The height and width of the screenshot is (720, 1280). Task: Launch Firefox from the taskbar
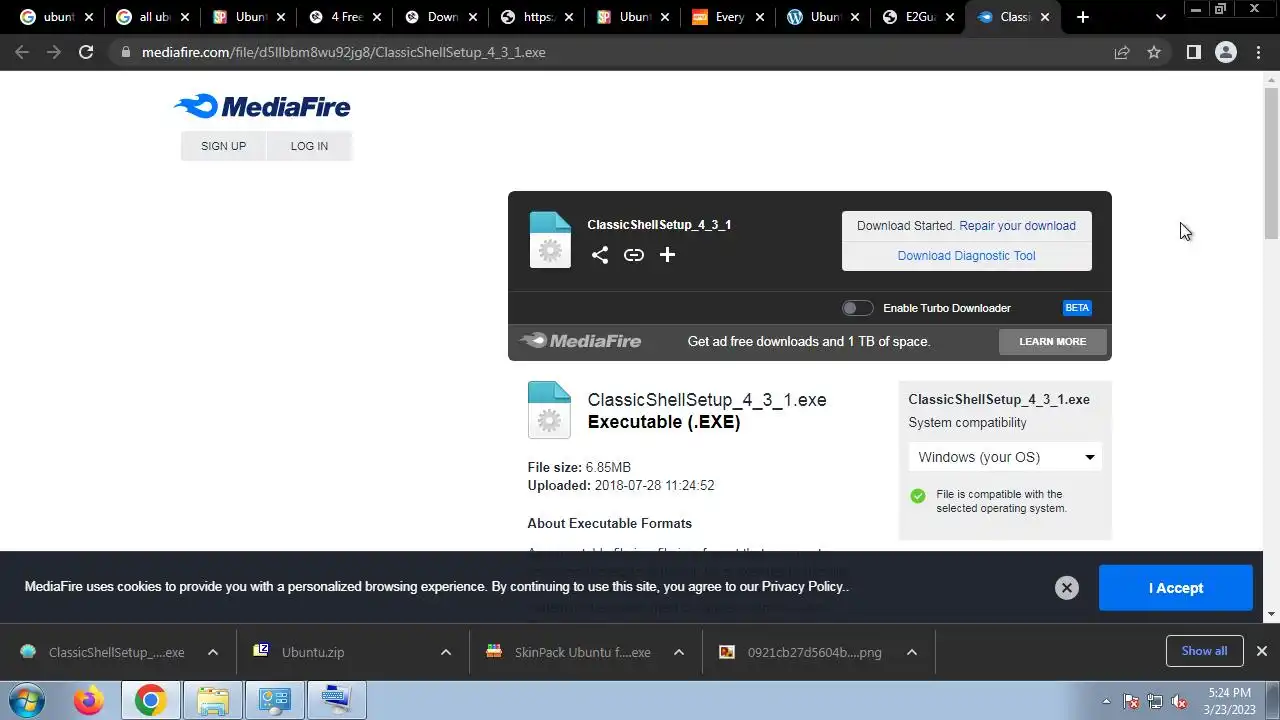pyautogui.click(x=88, y=700)
